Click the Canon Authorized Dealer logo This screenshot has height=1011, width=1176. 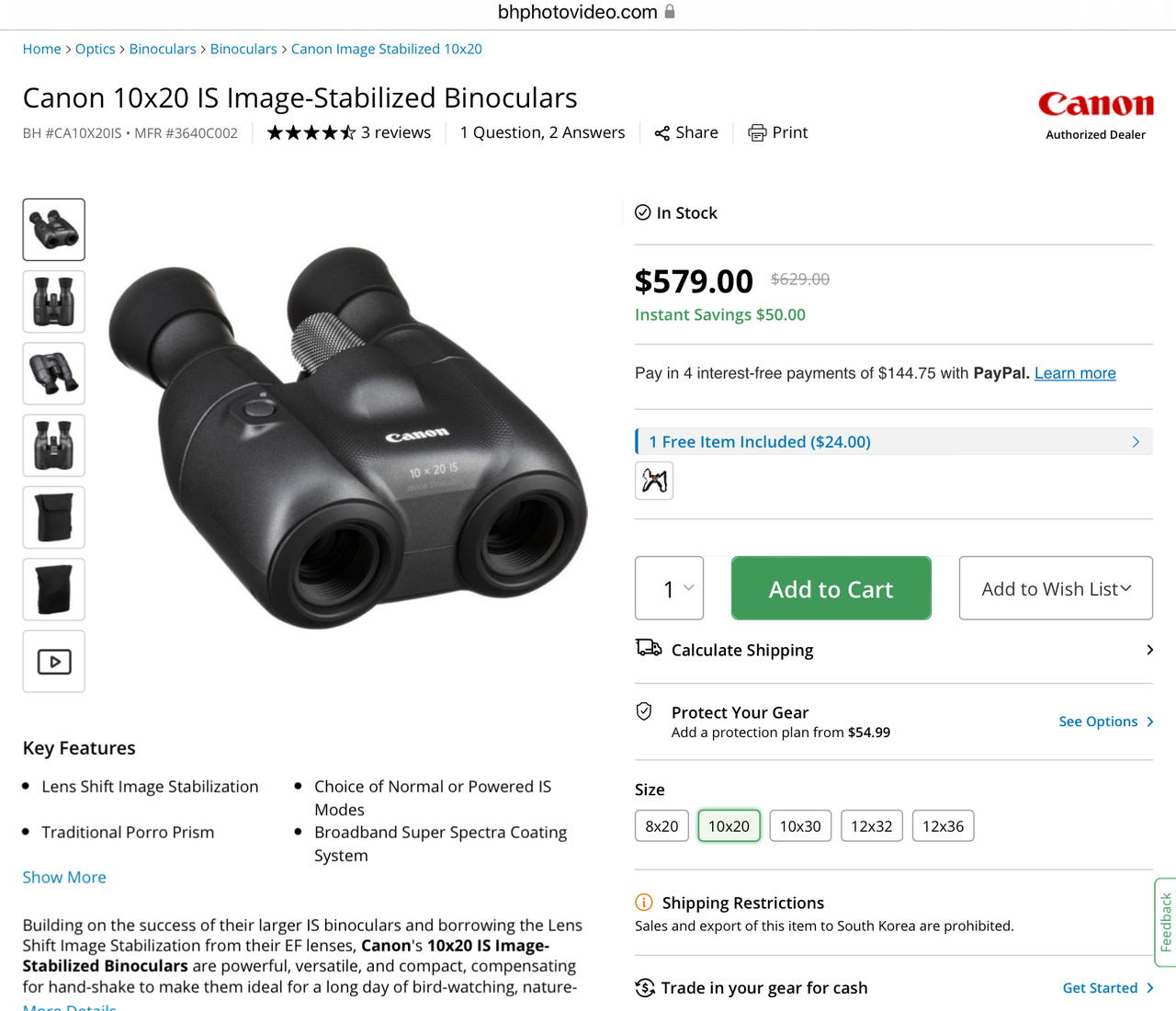(x=1095, y=114)
